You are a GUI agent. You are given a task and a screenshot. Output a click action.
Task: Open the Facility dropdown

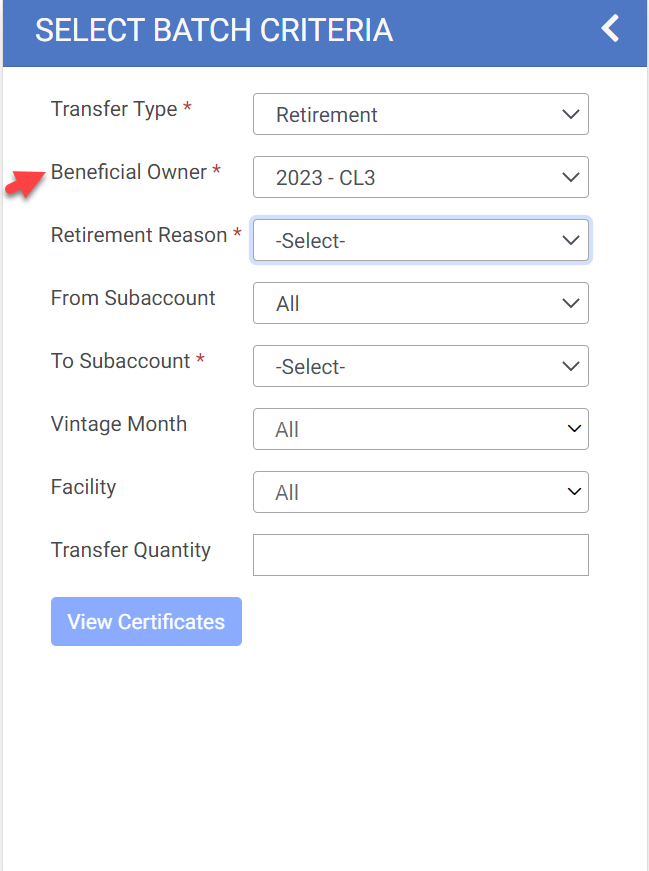pyautogui.click(x=420, y=492)
